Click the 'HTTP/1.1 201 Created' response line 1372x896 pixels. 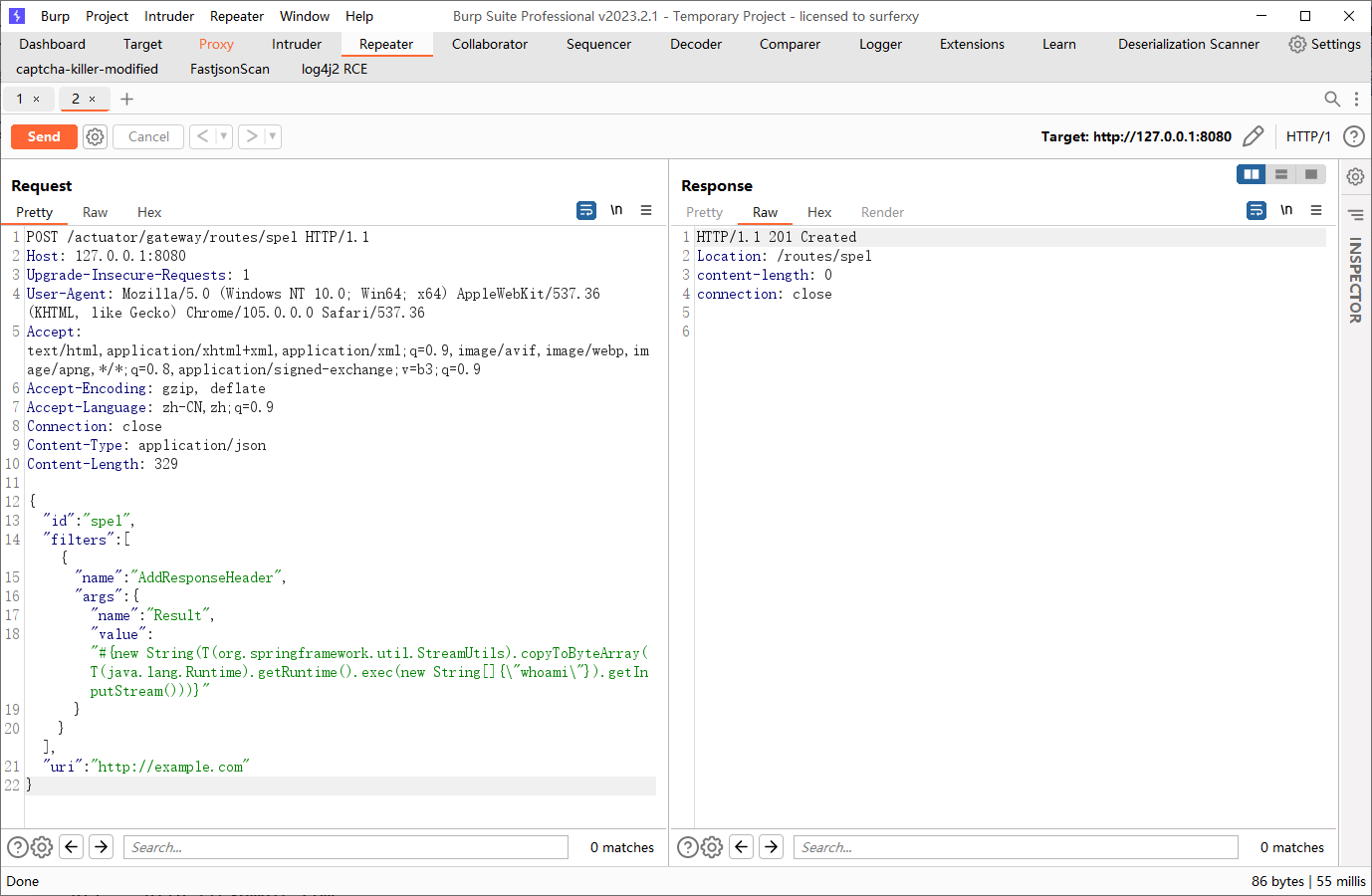(777, 237)
